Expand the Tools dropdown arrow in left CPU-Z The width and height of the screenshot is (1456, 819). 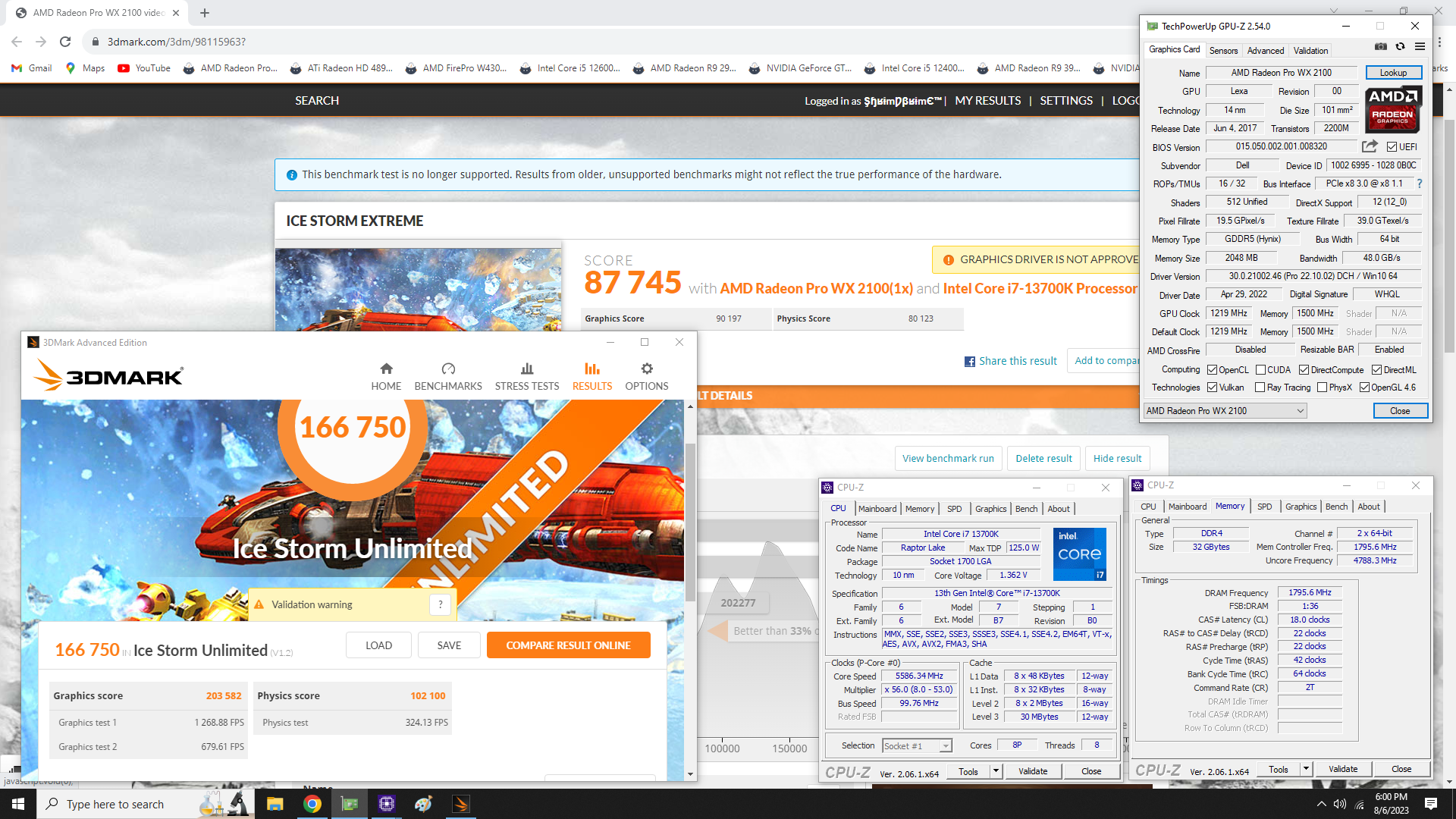[996, 771]
